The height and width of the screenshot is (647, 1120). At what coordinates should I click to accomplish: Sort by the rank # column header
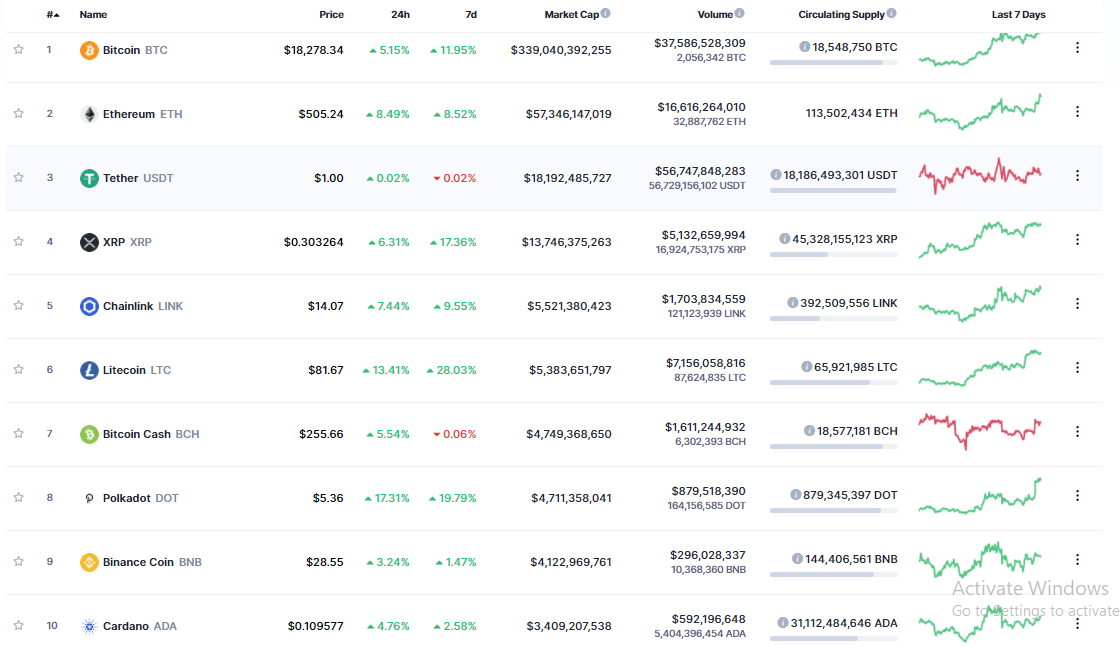click(53, 14)
